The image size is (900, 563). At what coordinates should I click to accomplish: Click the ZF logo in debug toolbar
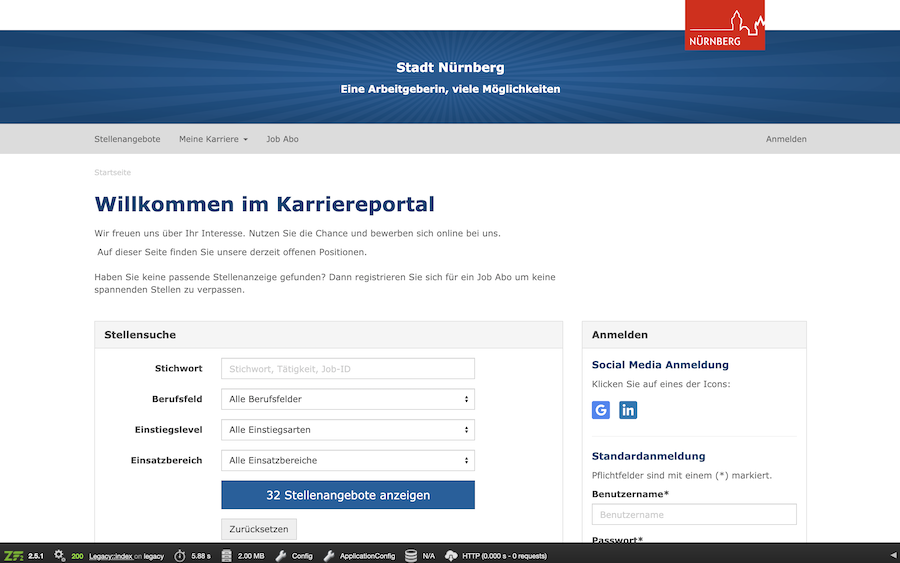[13, 555]
